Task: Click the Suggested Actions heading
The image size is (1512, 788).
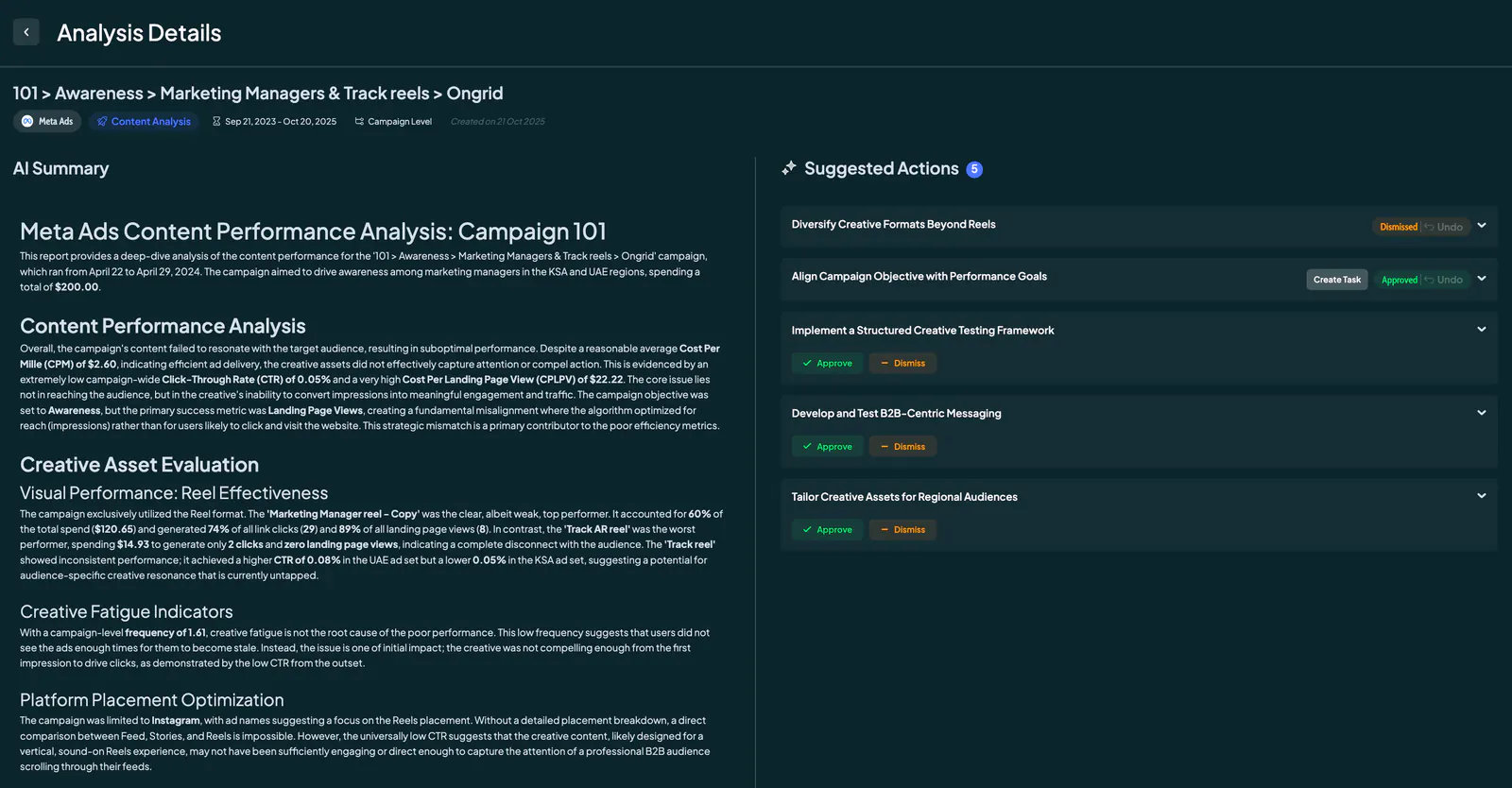Action: click(x=882, y=168)
